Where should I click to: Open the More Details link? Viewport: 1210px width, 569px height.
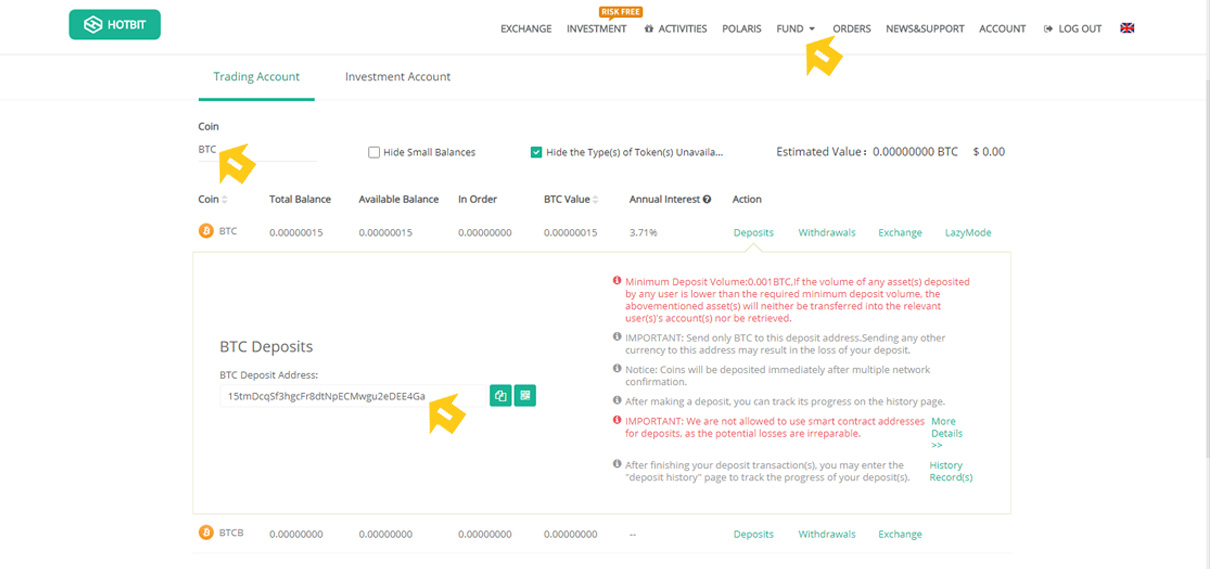coord(946,433)
